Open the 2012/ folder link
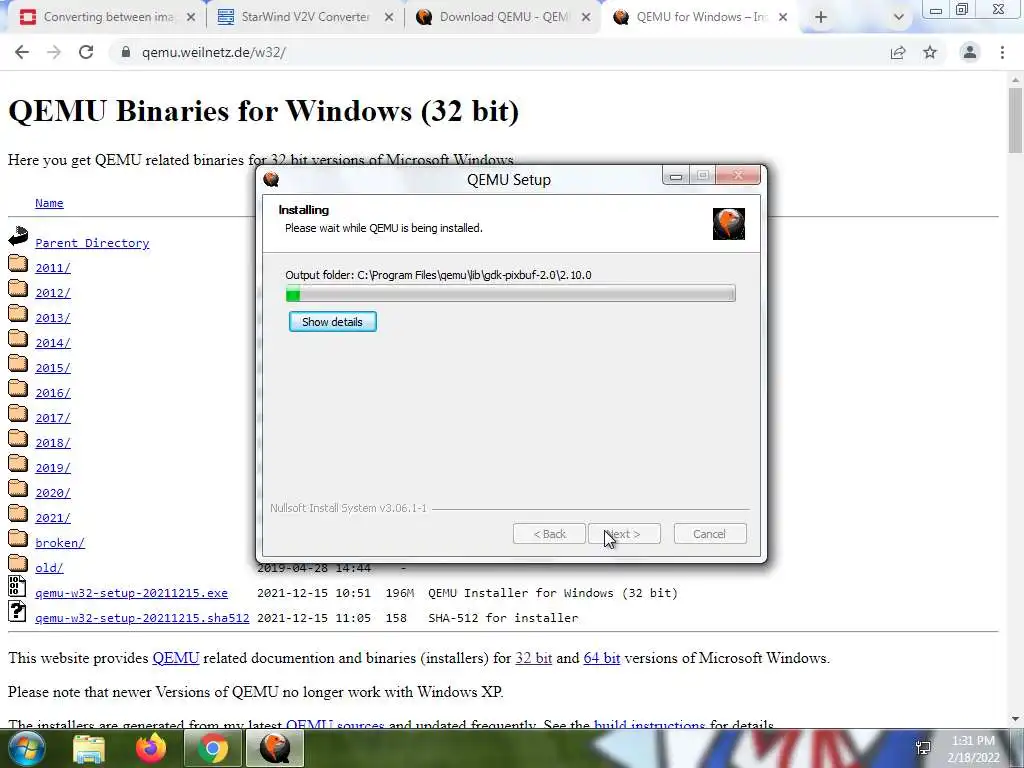Image resolution: width=1024 pixels, height=768 pixels. pos(53,293)
